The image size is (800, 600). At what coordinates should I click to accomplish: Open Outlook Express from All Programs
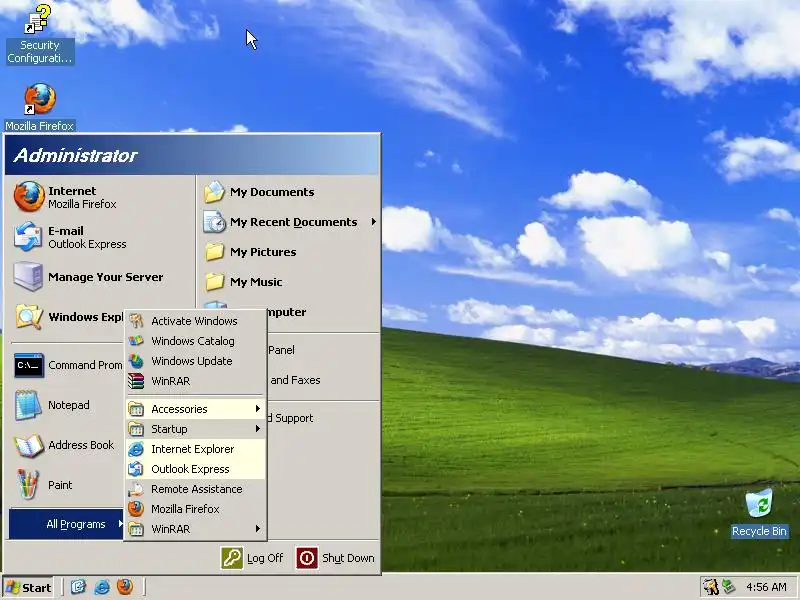[195, 469]
